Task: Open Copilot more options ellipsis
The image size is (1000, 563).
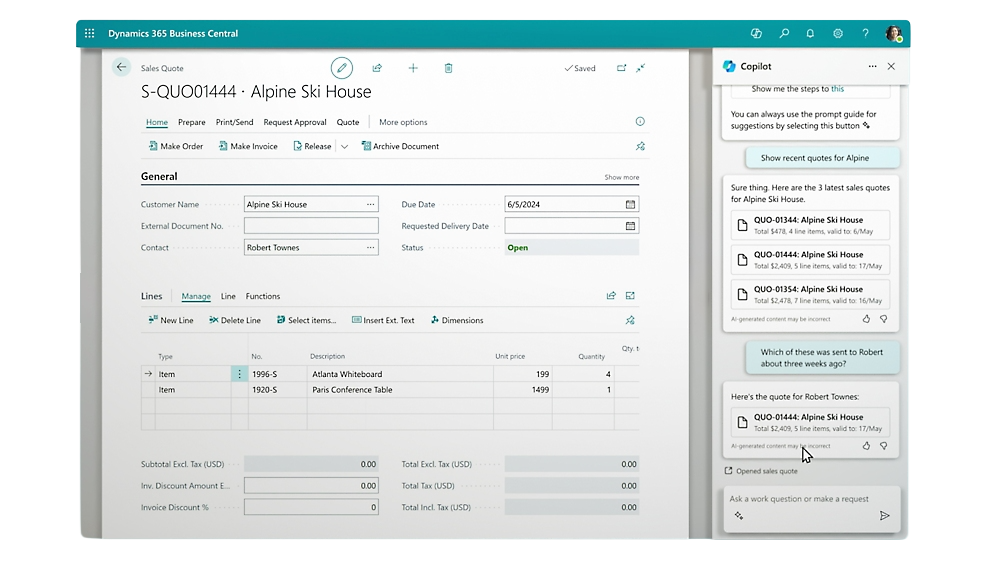Action: click(872, 66)
